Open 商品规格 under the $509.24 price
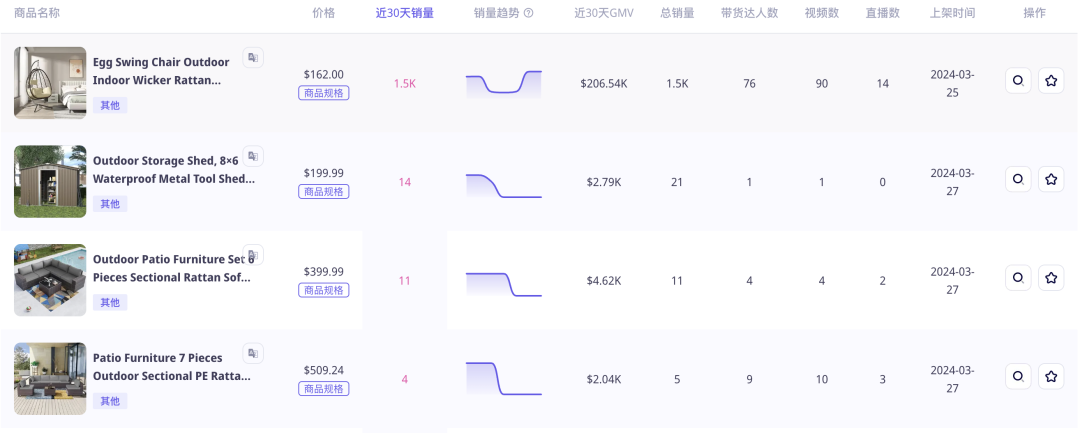This screenshot has width=1080, height=433. [x=324, y=389]
